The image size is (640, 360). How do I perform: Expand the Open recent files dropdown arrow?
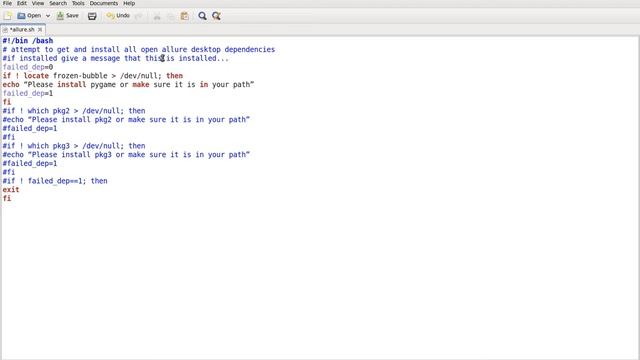(x=48, y=16)
